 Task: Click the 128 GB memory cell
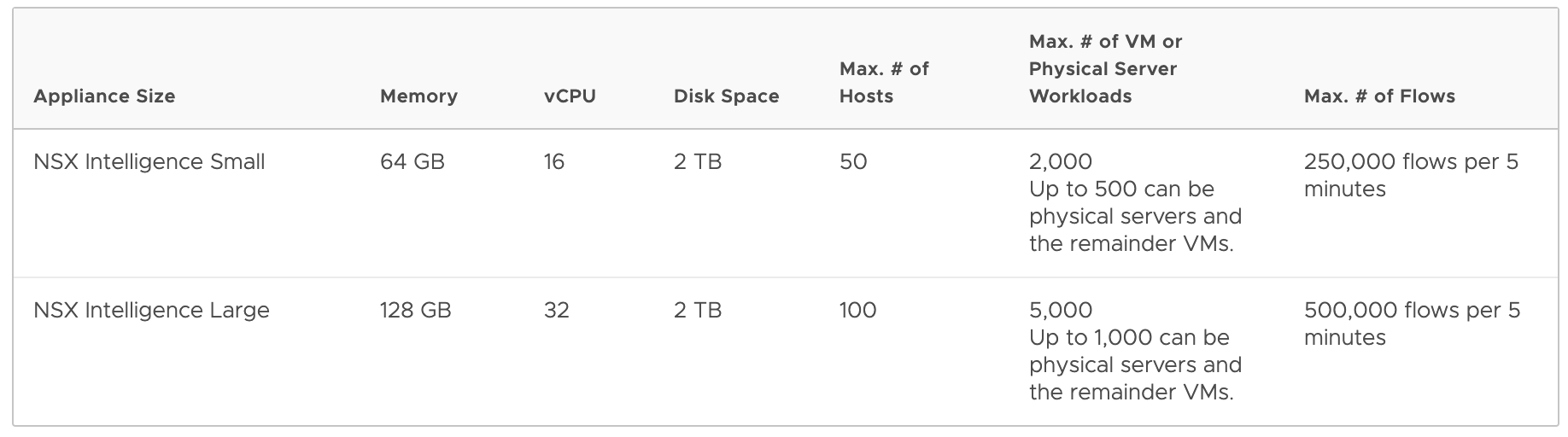coord(416,311)
